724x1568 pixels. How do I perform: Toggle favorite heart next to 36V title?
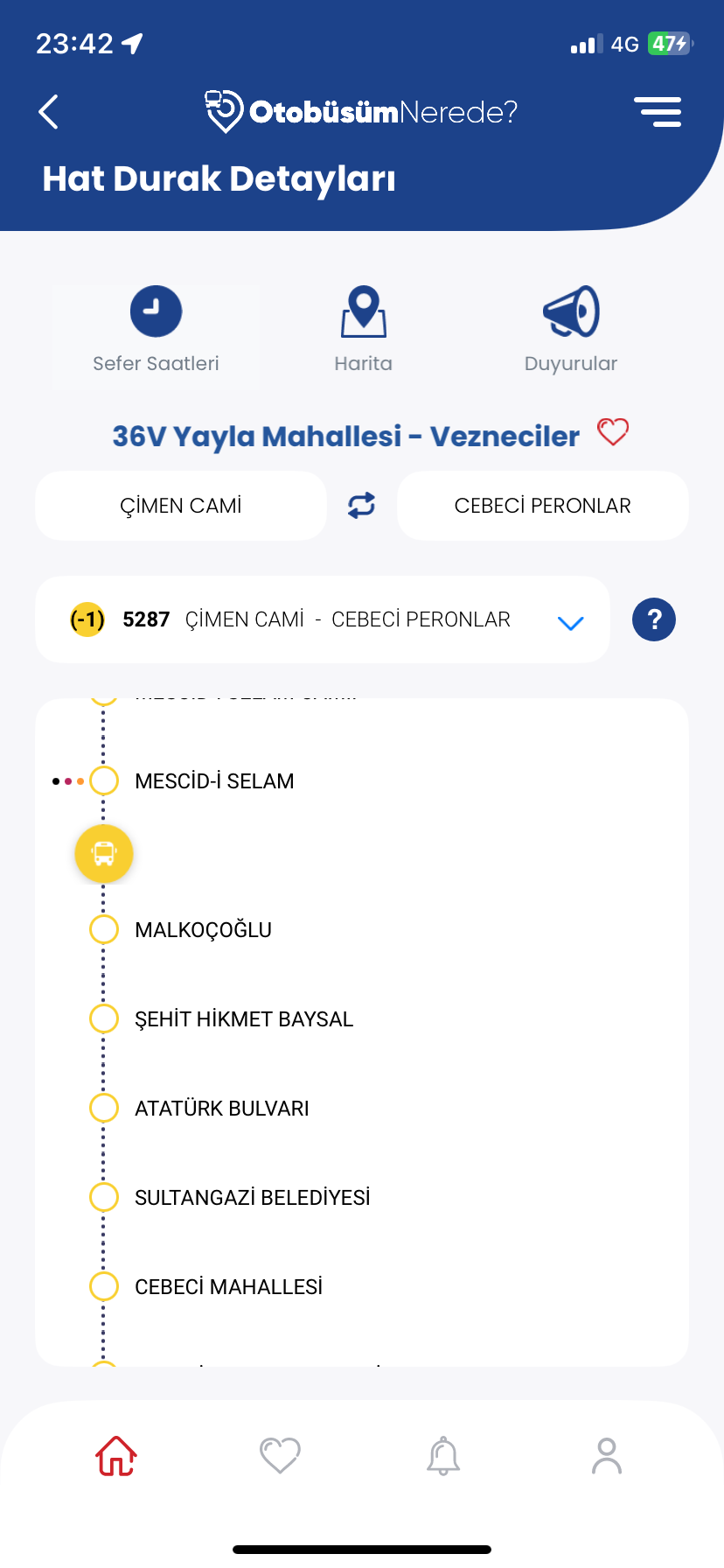click(613, 432)
